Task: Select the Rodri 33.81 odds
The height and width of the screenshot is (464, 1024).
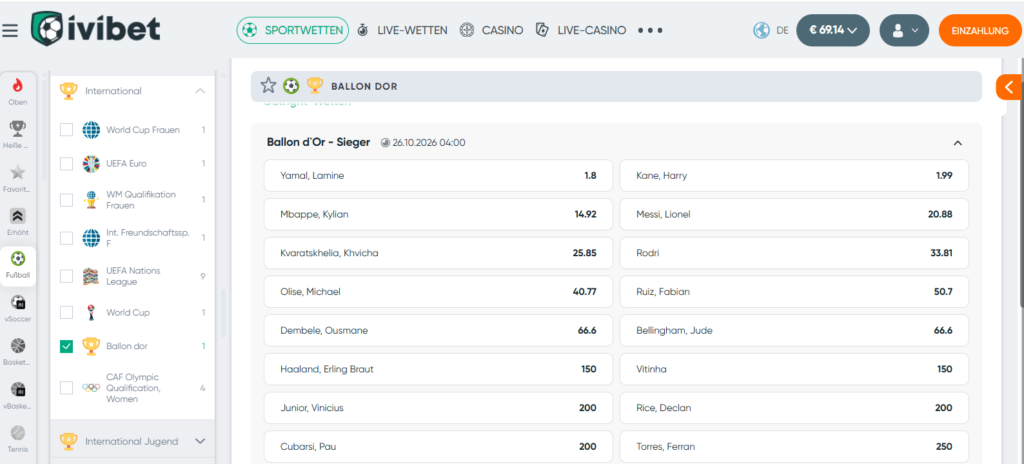Action: (794, 253)
